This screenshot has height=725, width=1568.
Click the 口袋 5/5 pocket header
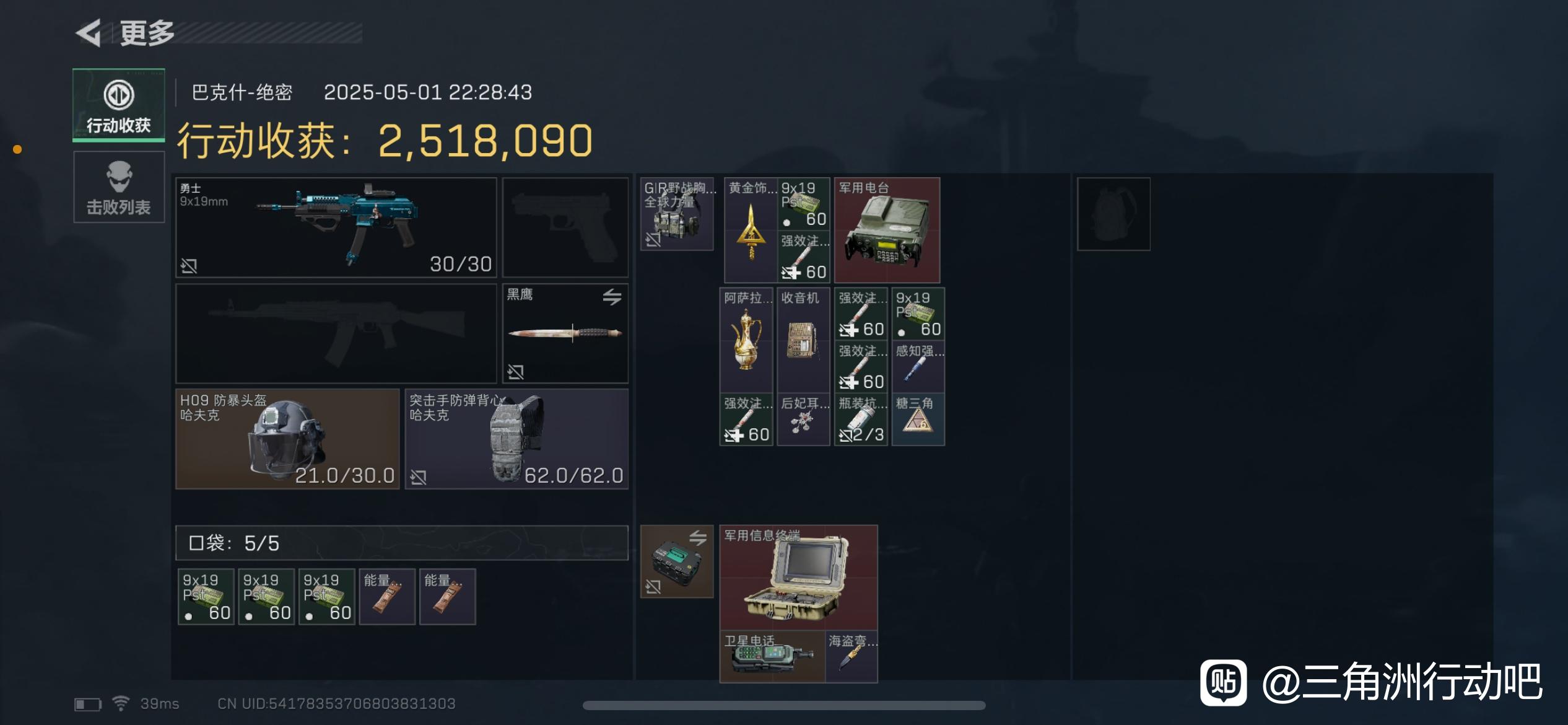(402, 543)
